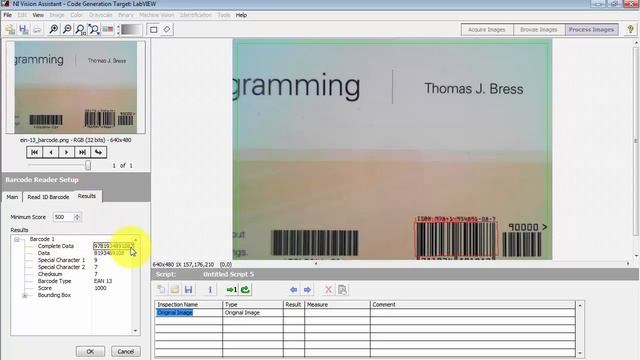Cancel the Barcode Reader Setup
The width and height of the screenshot is (640, 360).
pos(126,351)
